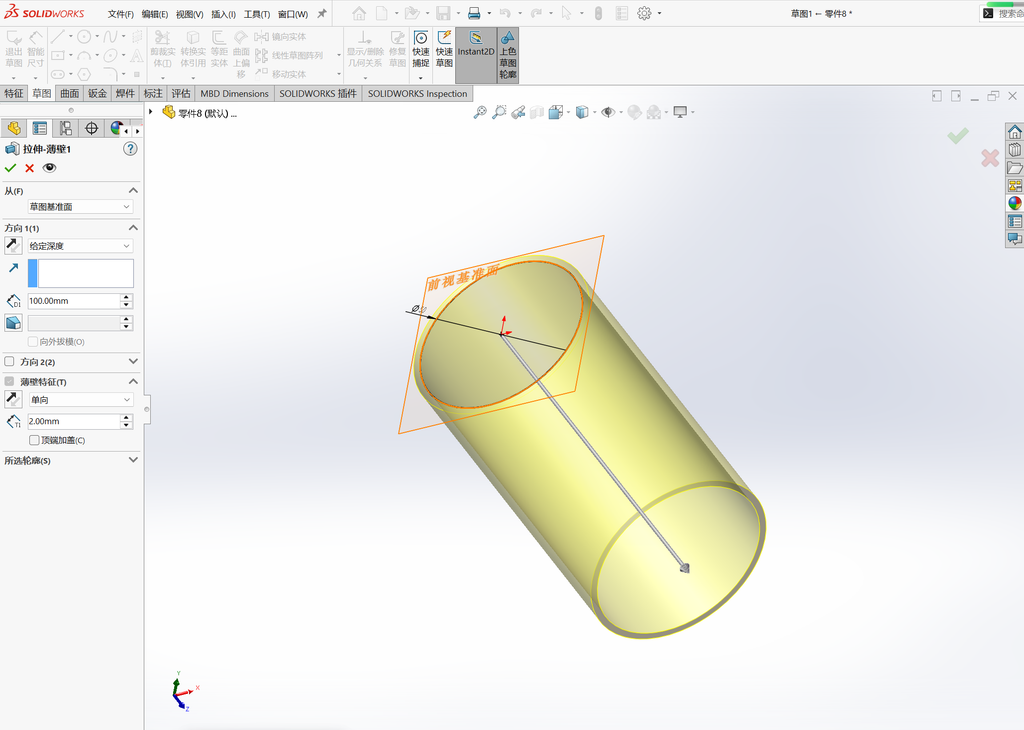Enable the Direction 2 checkbox

[x=9, y=361]
